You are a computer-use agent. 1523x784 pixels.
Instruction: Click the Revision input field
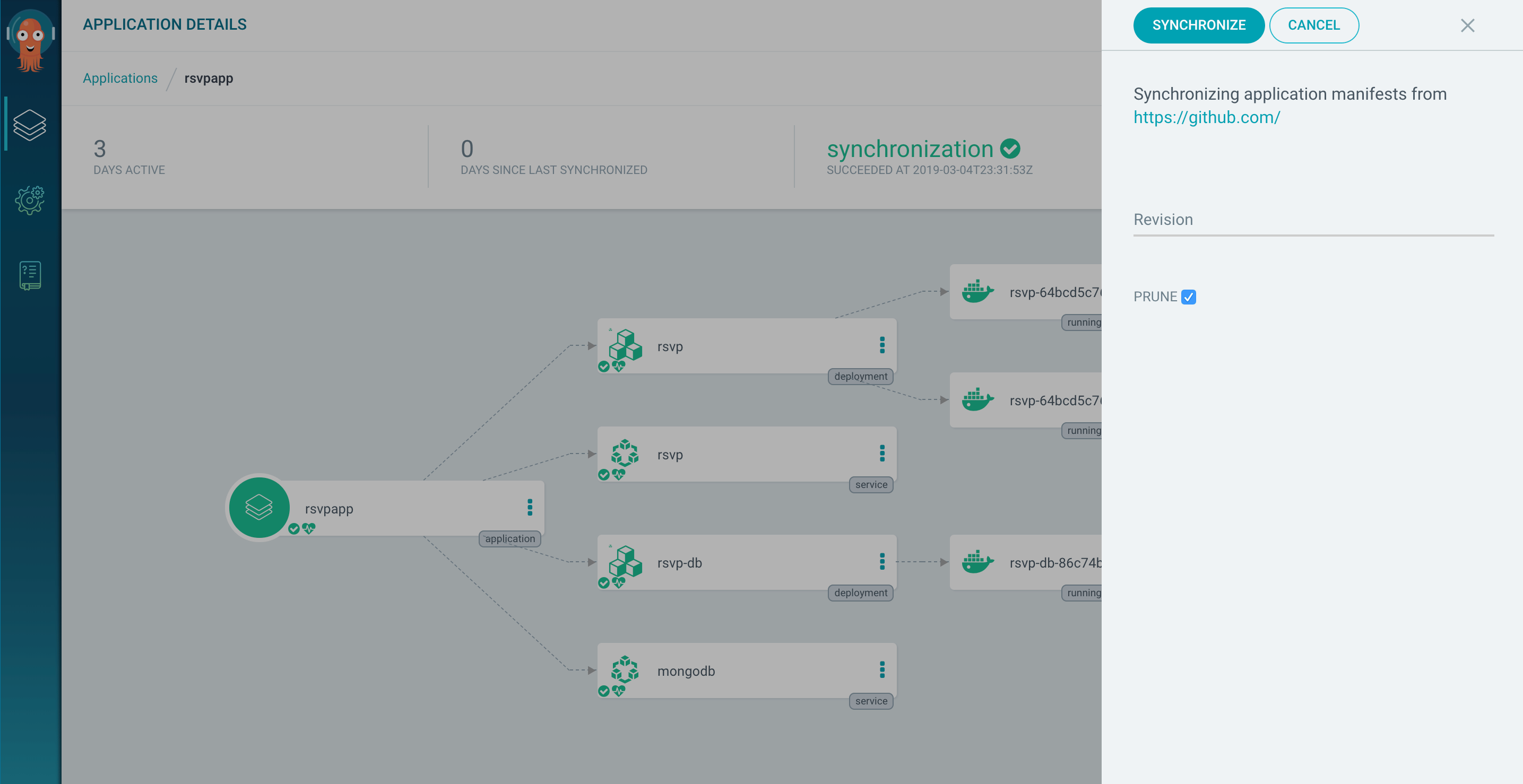coord(1313,220)
